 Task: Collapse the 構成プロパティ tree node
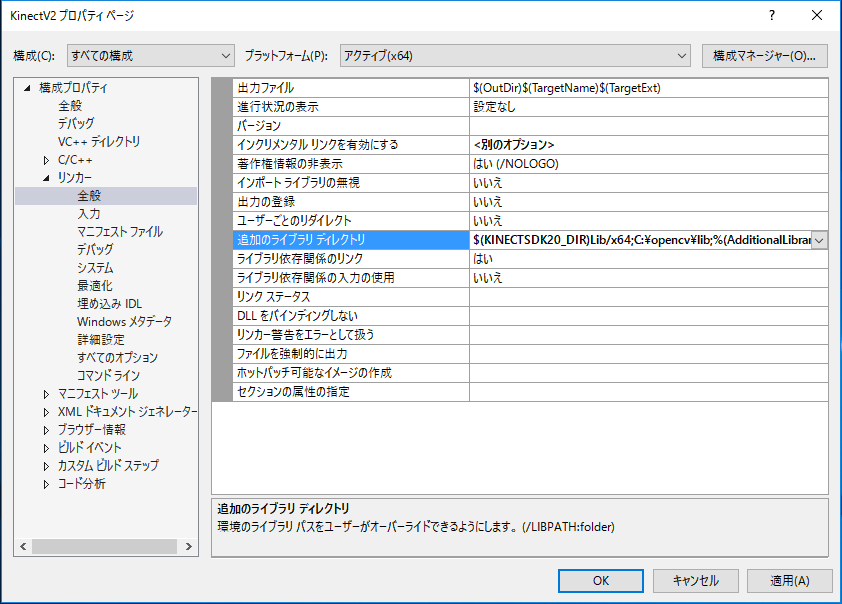(x=27, y=88)
